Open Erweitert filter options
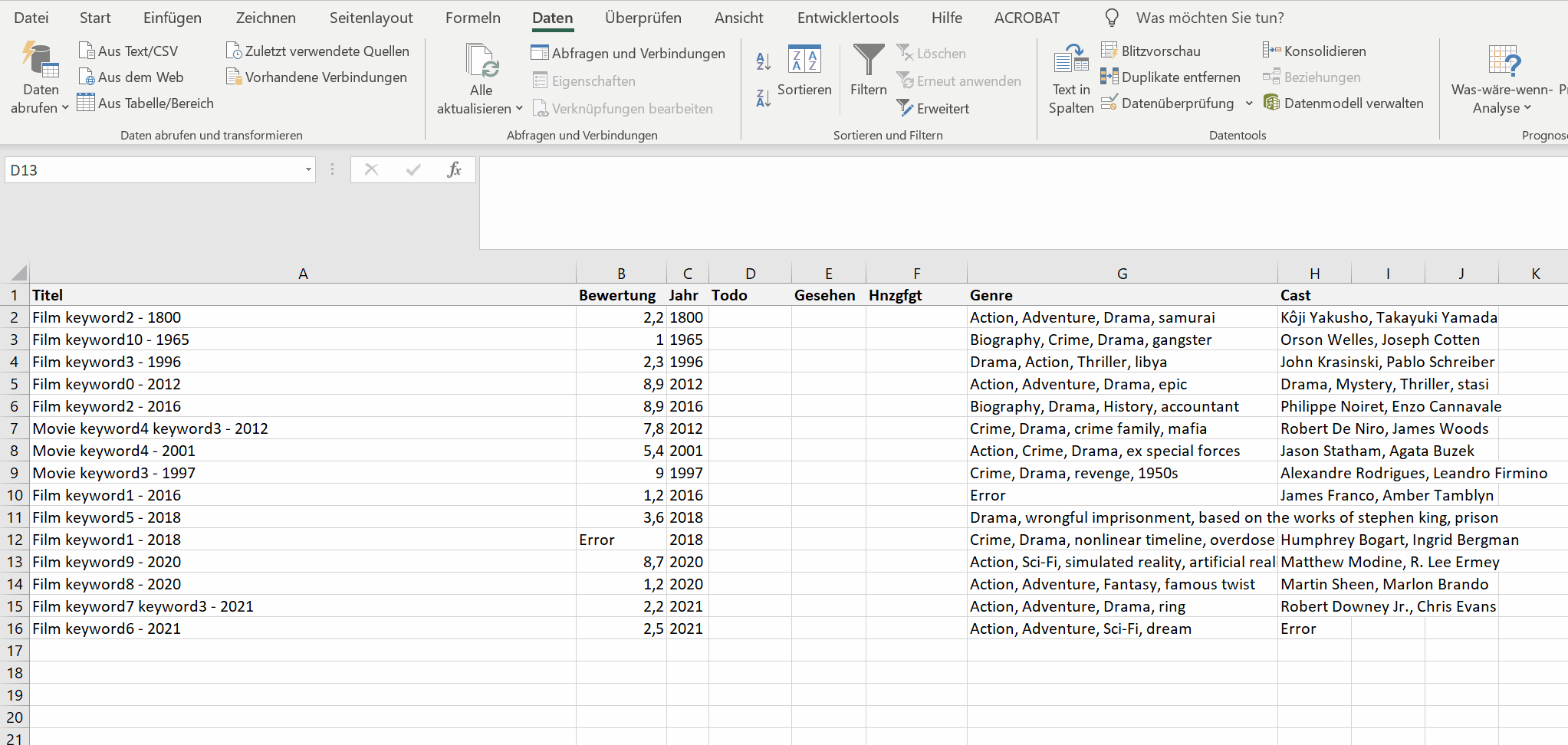The image size is (1568, 745). click(933, 109)
